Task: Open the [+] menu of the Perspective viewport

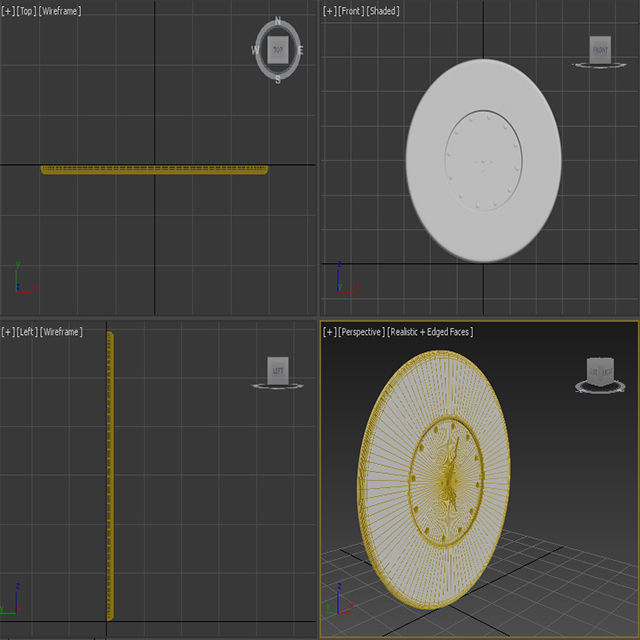Action: coord(329,332)
